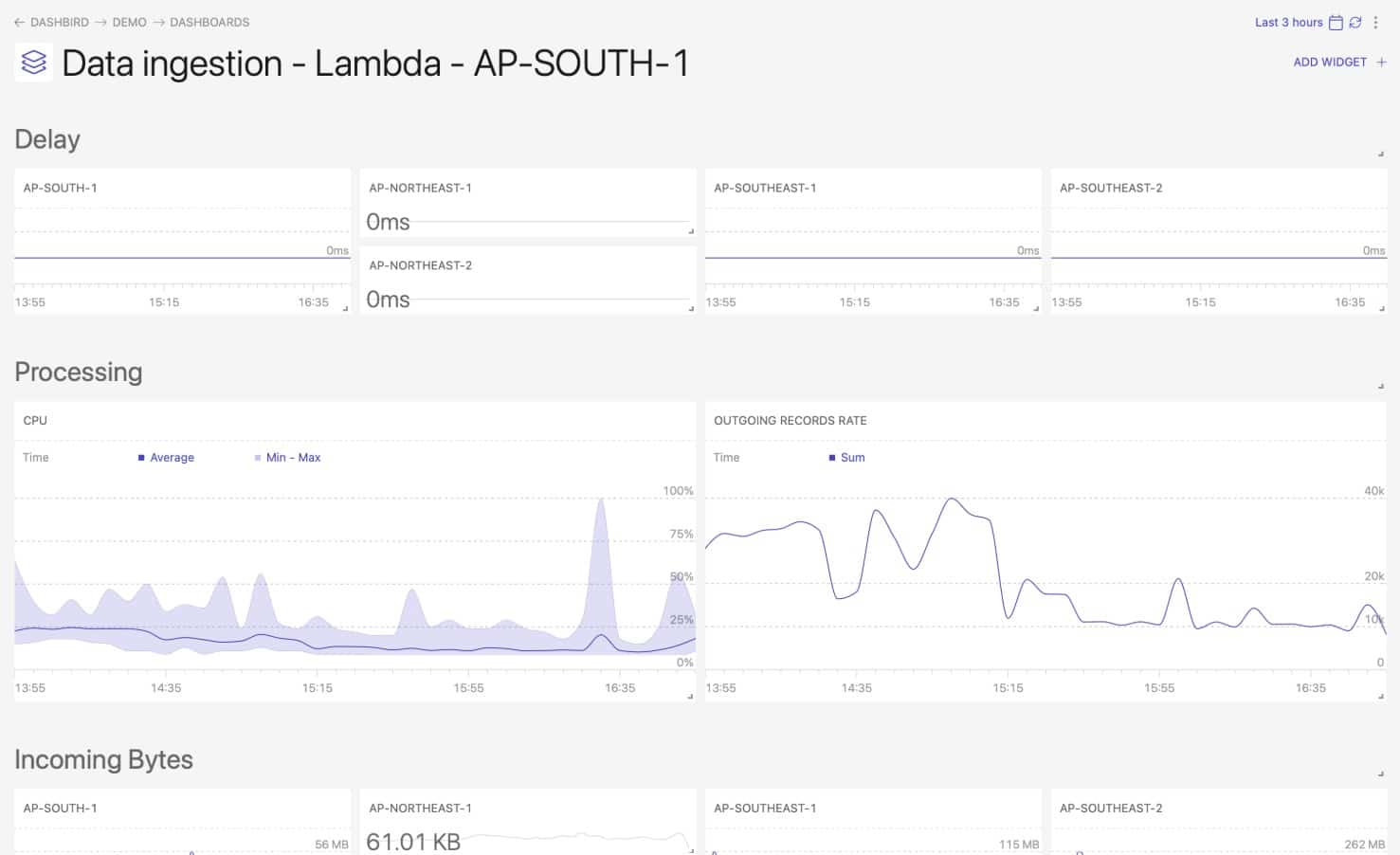1400x855 pixels.
Task: Click the layers dashboard icon beside title
Action: point(33,63)
